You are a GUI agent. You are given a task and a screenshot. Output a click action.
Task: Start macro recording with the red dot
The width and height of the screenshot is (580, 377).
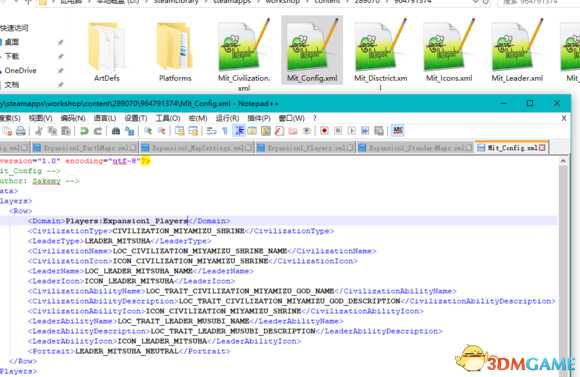(x=324, y=131)
